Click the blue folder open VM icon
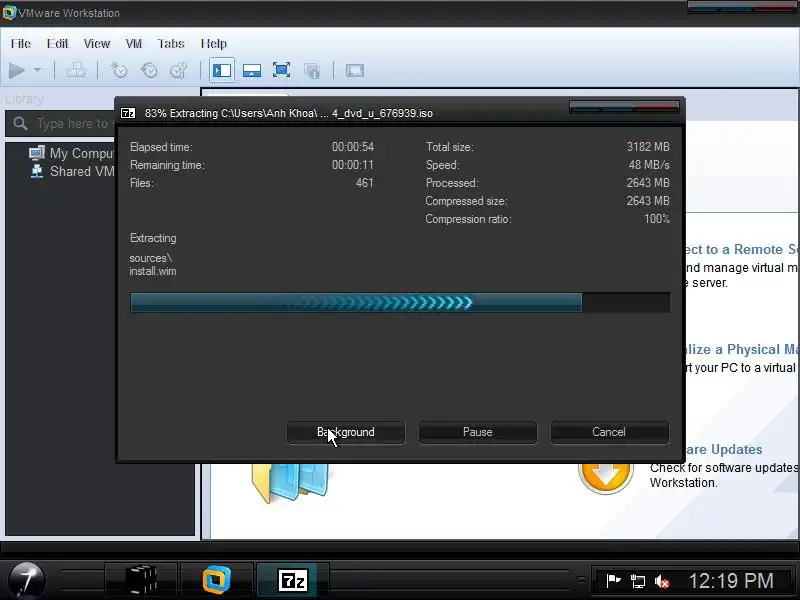800x600 pixels. pyautogui.click(x=290, y=482)
